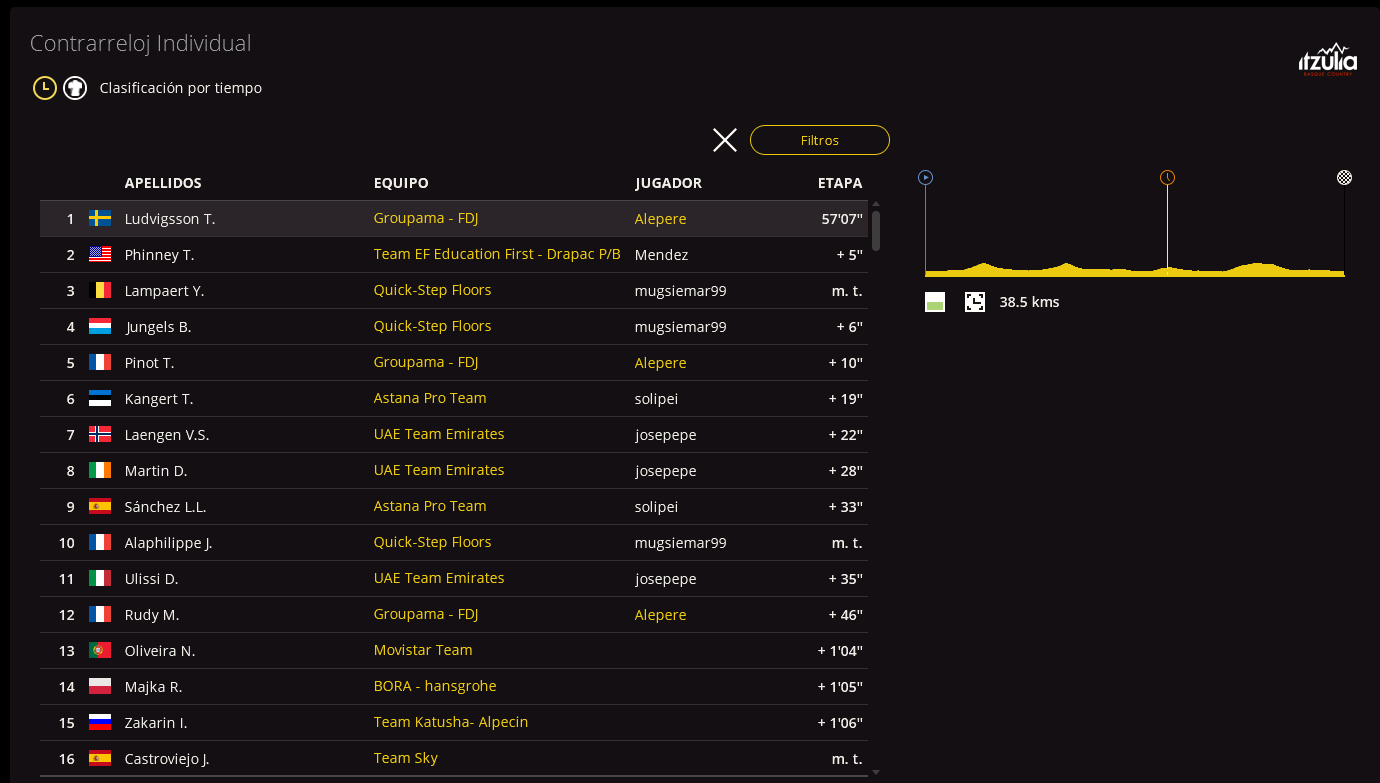Image resolution: width=1380 pixels, height=783 pixels.
Task: Click the Swedish flag beside Ludvigsson T.
Action: 100,218
